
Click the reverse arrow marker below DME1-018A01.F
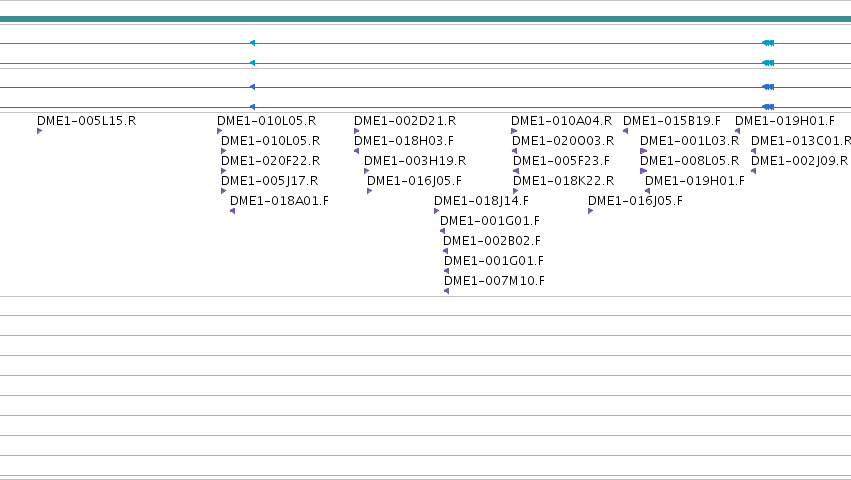click(x=232, y=211)
